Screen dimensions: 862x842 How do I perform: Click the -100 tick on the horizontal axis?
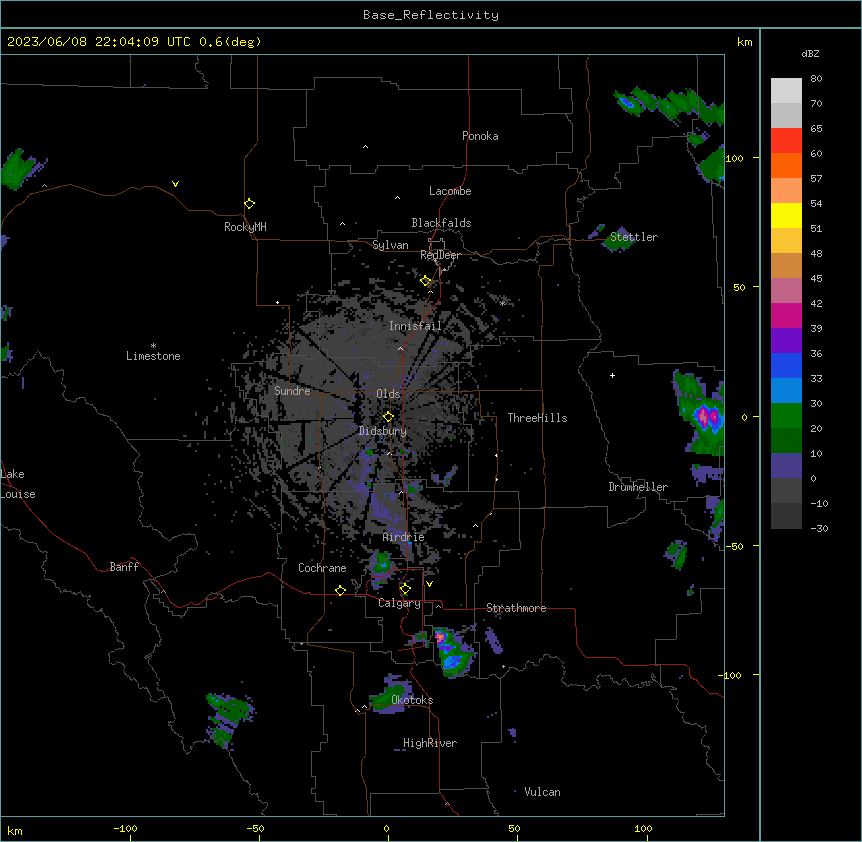click(125, 828)
